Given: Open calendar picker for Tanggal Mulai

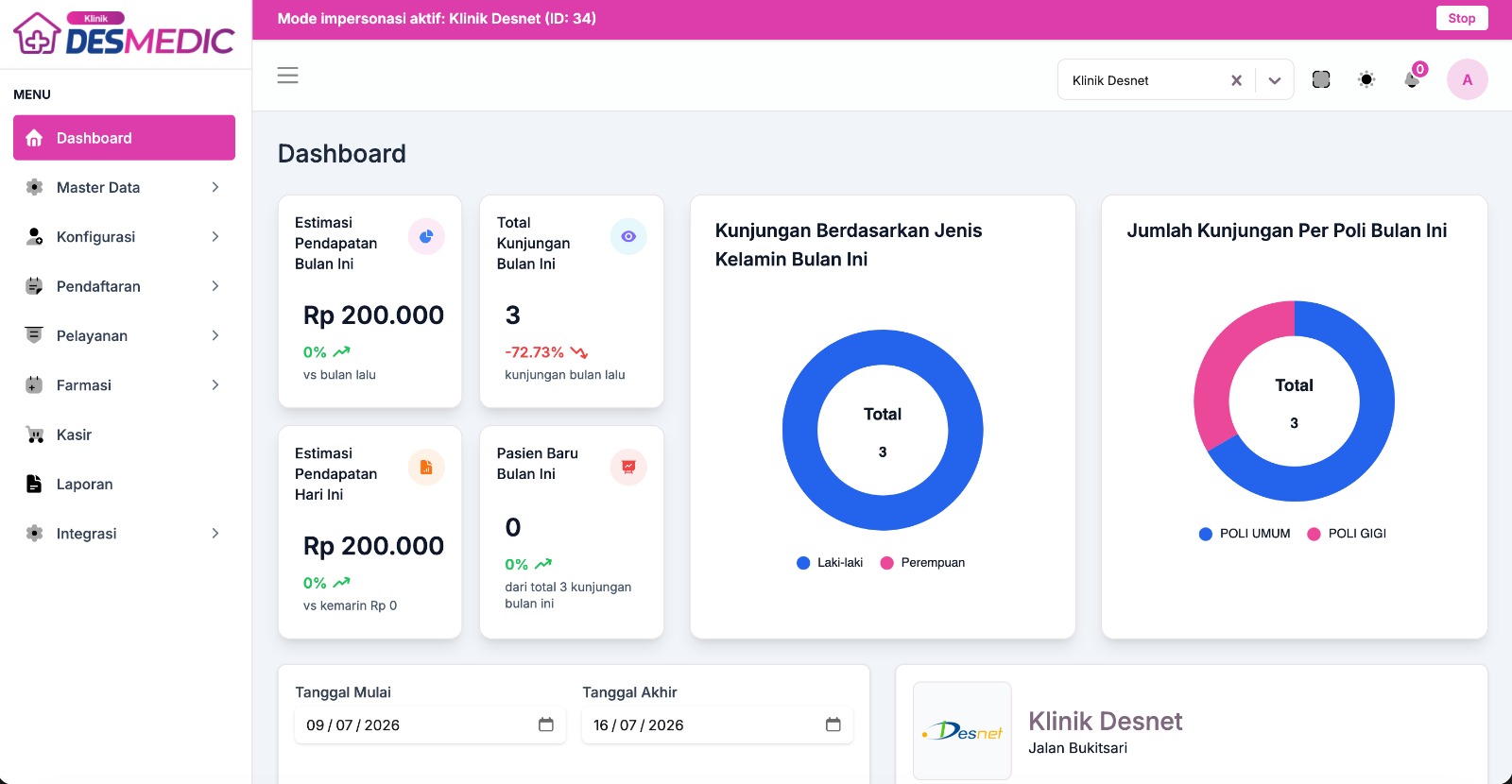Looking at the screenshot, I should coord(546,724).
